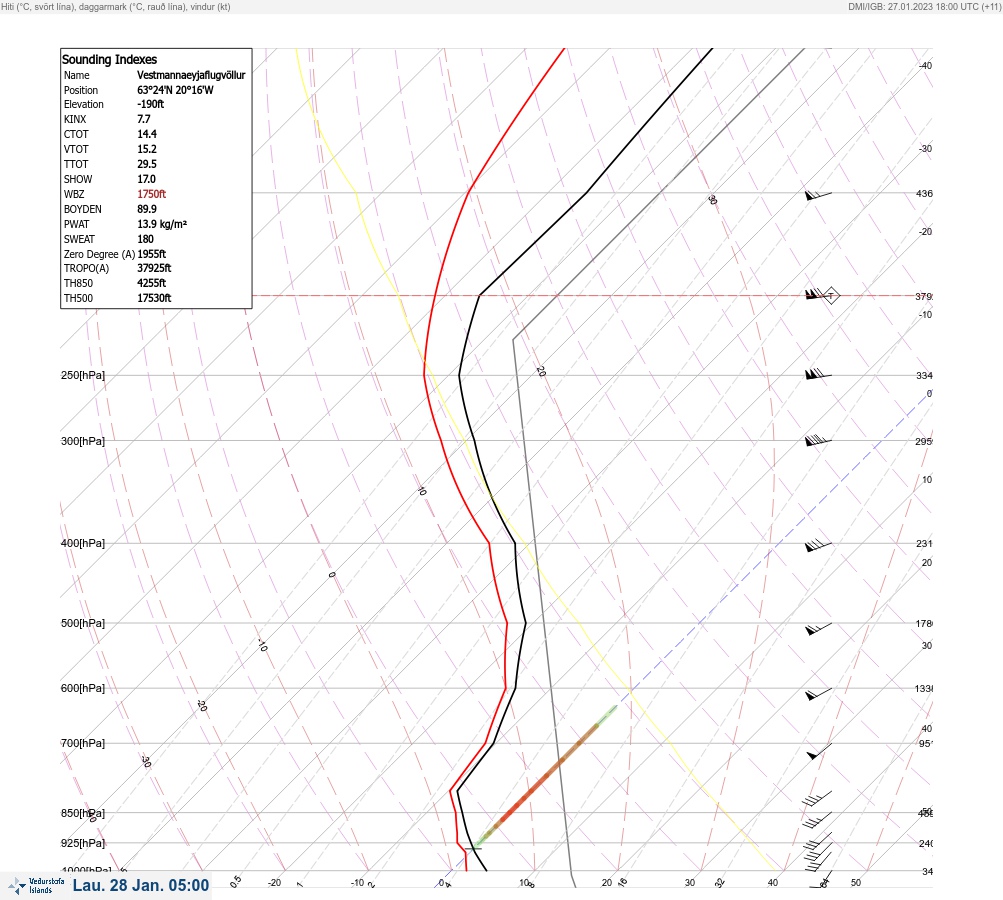Click the wind barb at 300 hPa
The width and height of the screenshot is (1003, 900).
point(818,440)
